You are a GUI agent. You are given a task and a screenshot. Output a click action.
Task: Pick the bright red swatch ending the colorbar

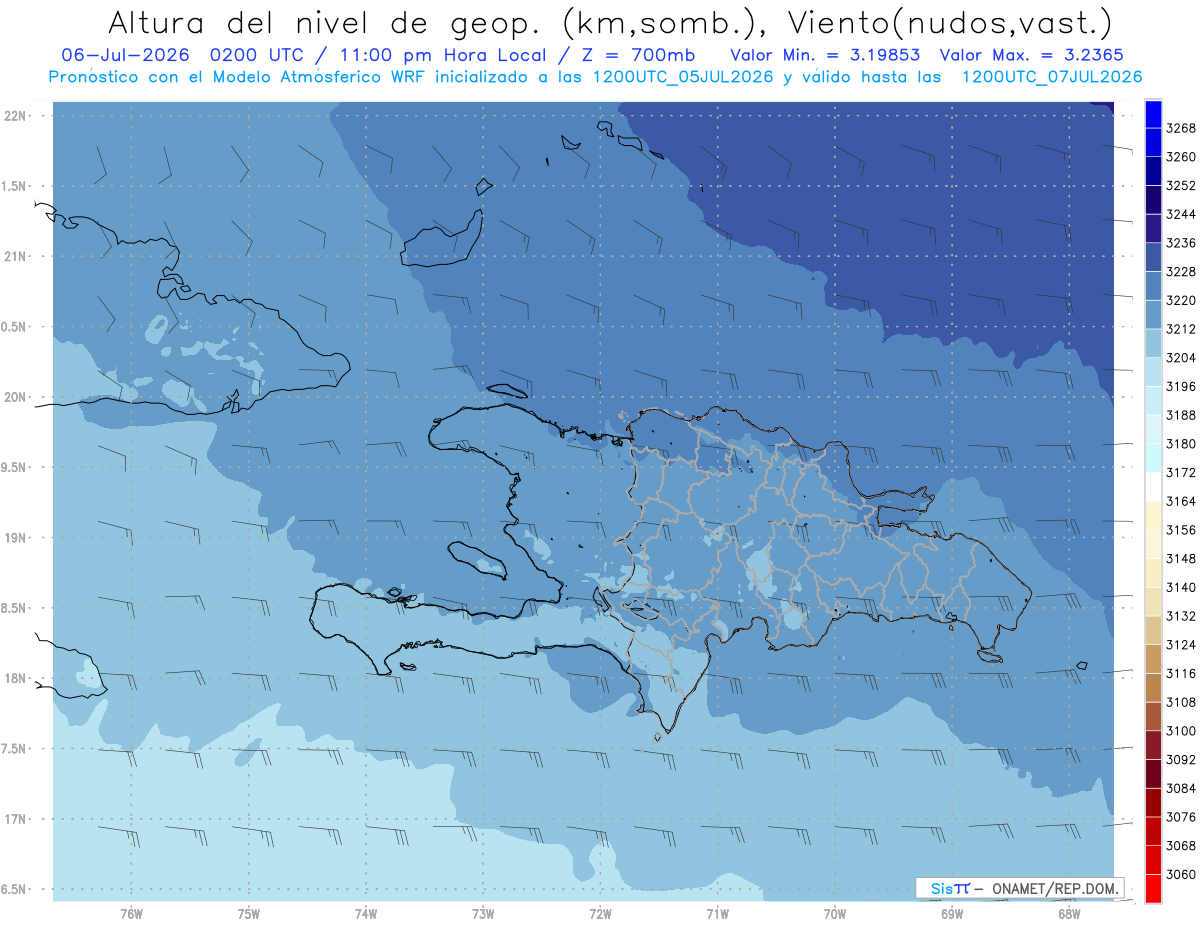pos(1153,889)
